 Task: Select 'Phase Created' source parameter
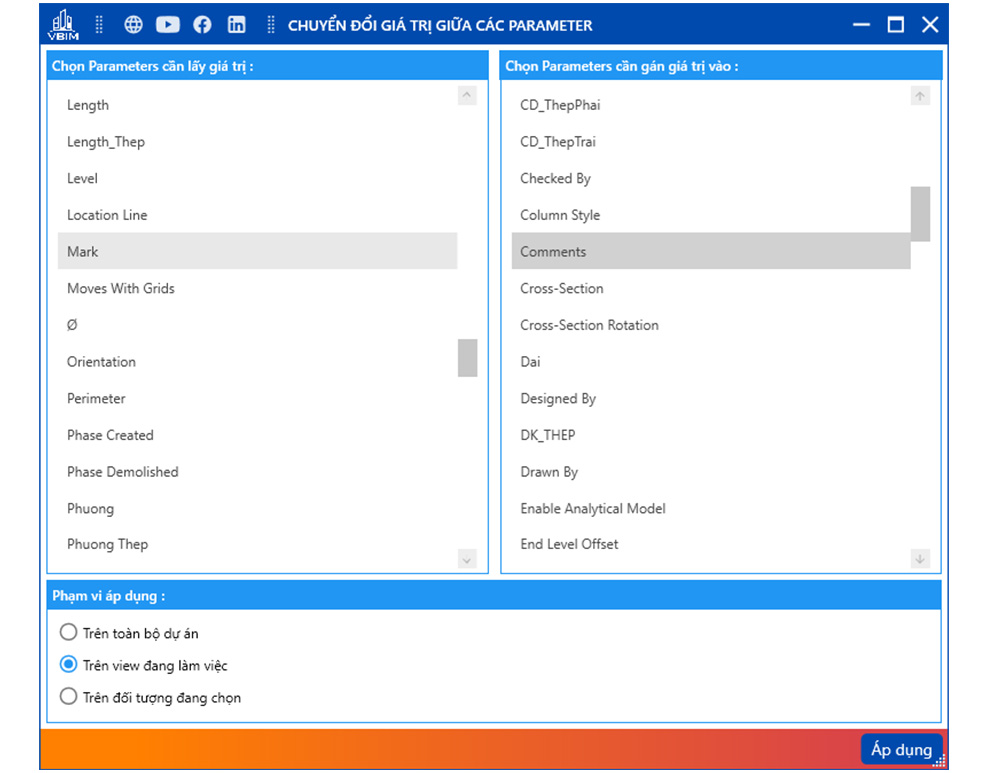110,435
